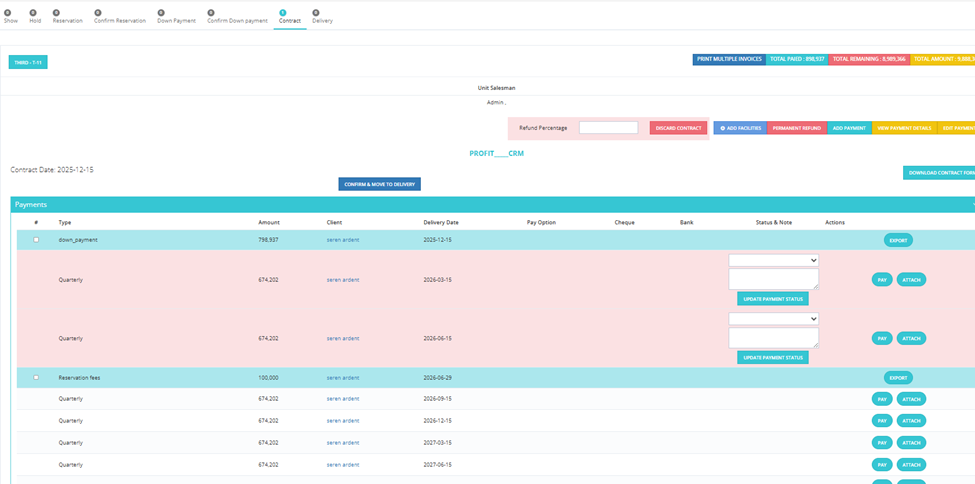Click Confirm & Move to Delivery button
975x484 pixels.
coord(379,184)
